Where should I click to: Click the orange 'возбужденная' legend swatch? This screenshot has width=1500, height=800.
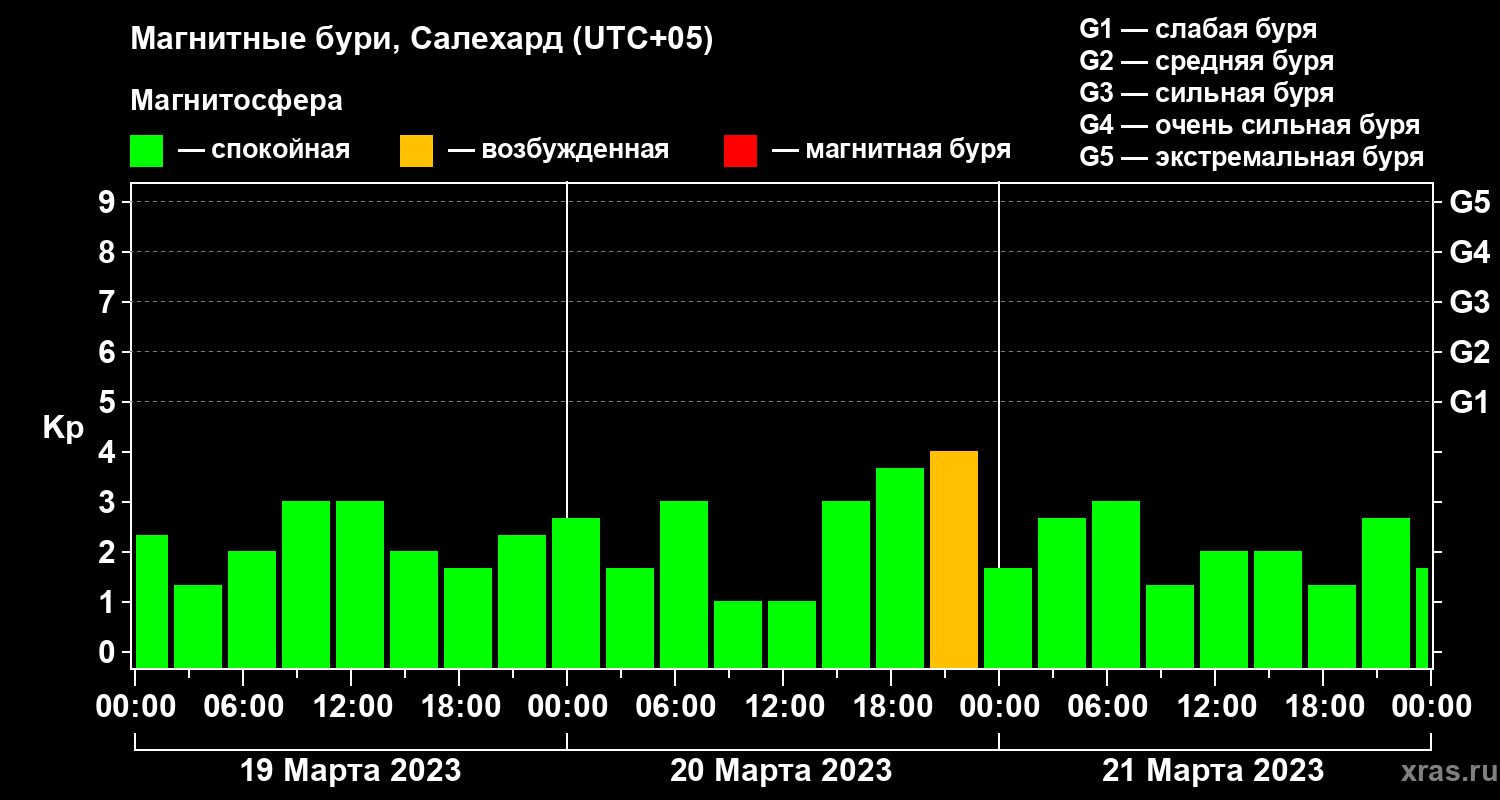coord(416,151)
